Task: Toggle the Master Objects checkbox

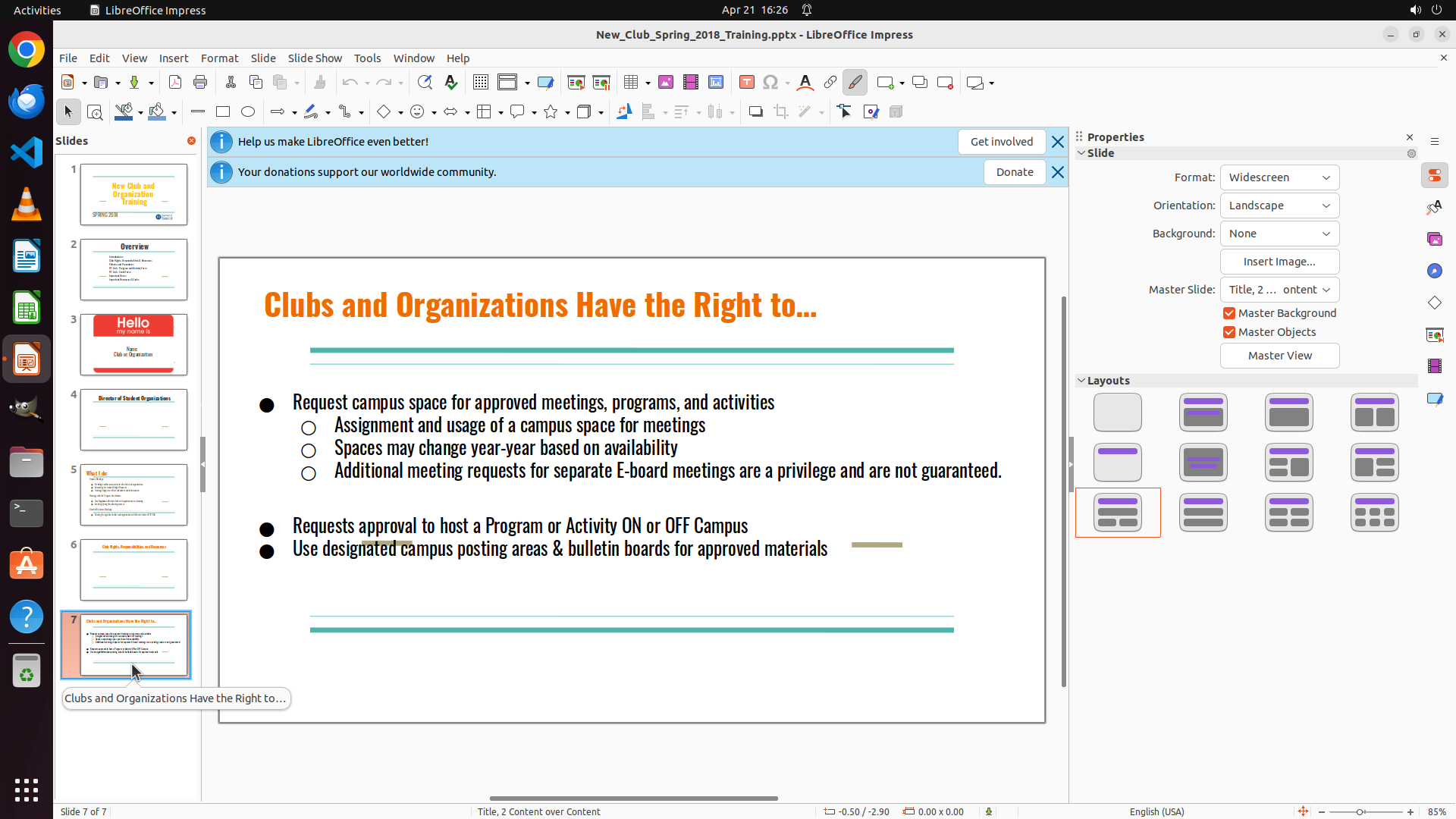Action: [x=1229, y=332]
